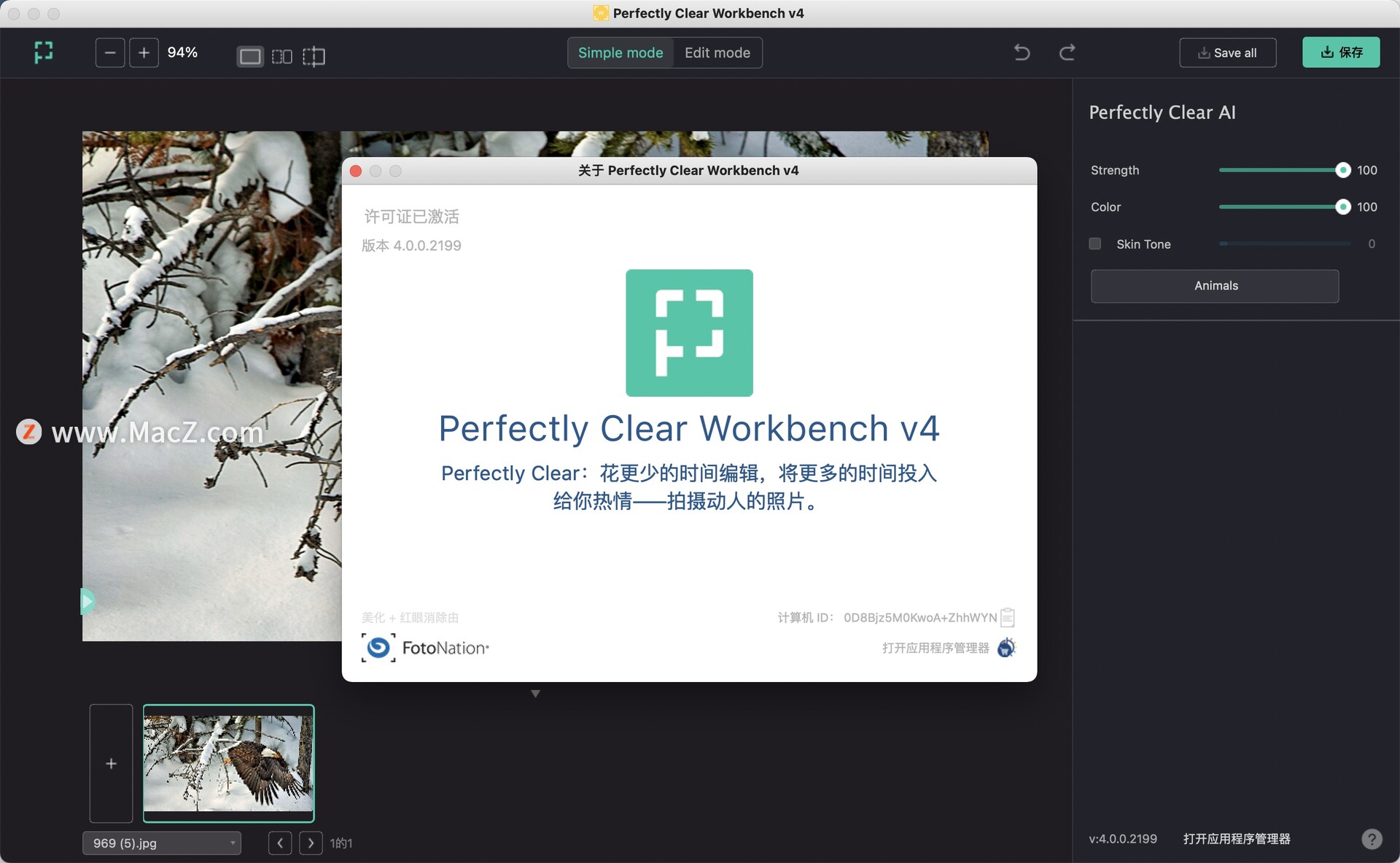The image size is (1400, 863).
Task: Click the computer ID text 0D8Bjz5M0KwoA+ZhhWYN
Action: 920,618
